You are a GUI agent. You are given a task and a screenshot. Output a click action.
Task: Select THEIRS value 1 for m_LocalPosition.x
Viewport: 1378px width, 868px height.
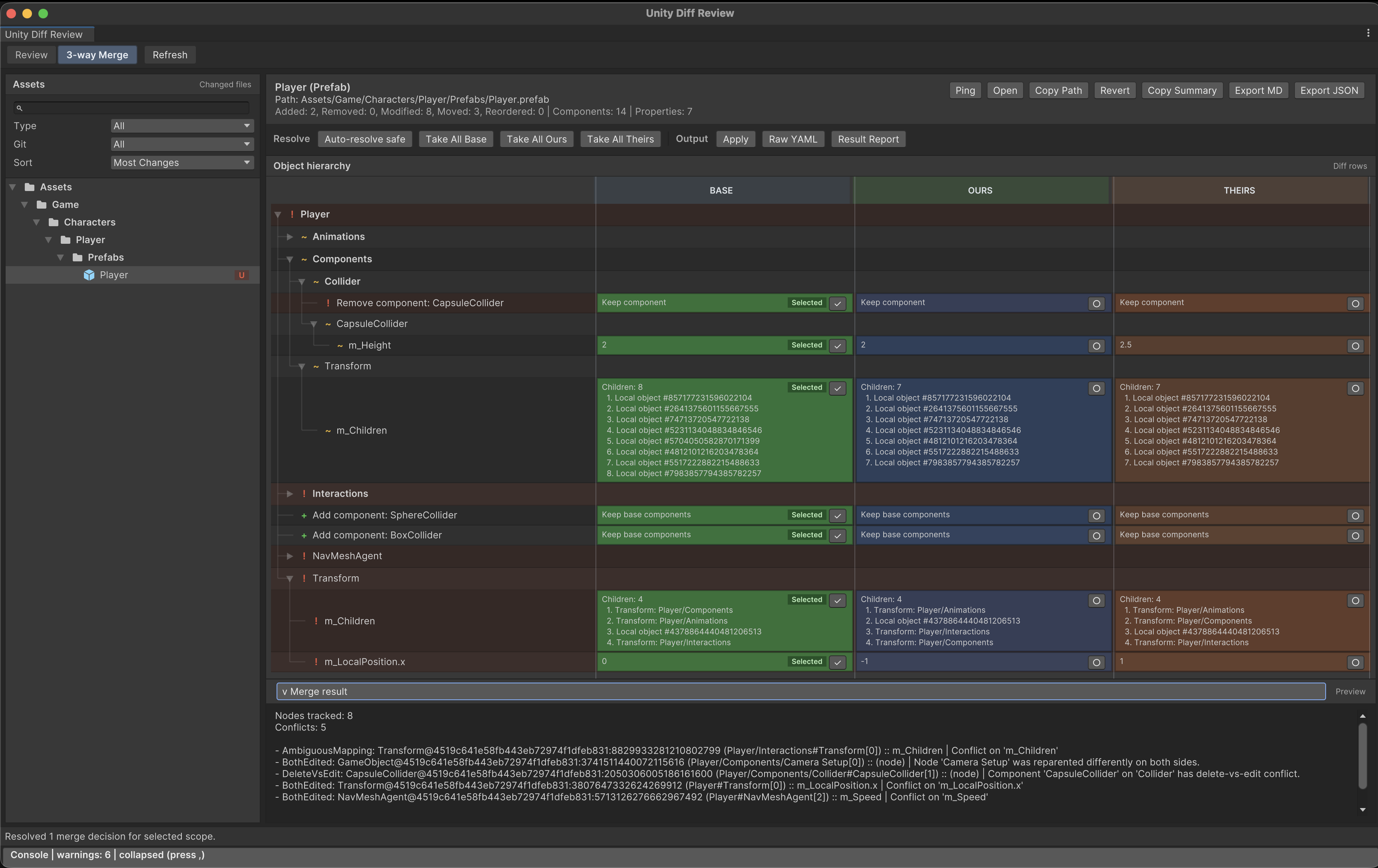click(x=1355, y=663)
